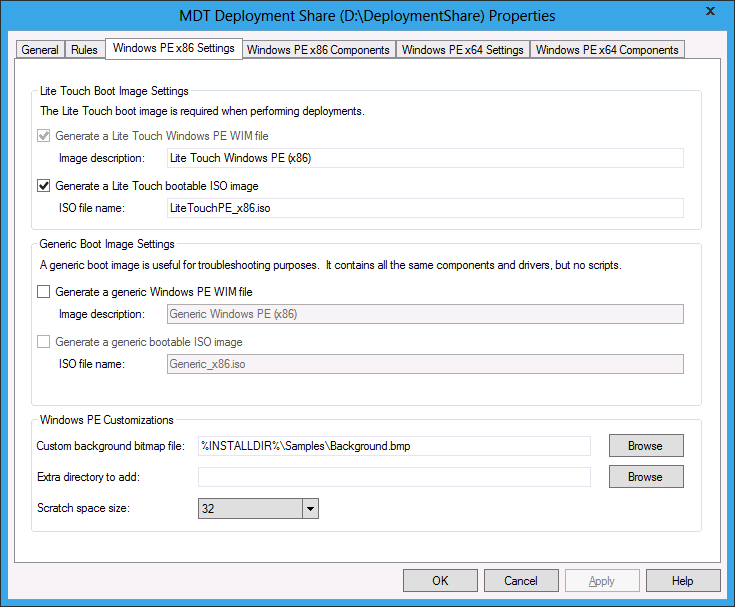Browse for custom background bitmap file
735x607 pixels.
(x=646, y=445)
